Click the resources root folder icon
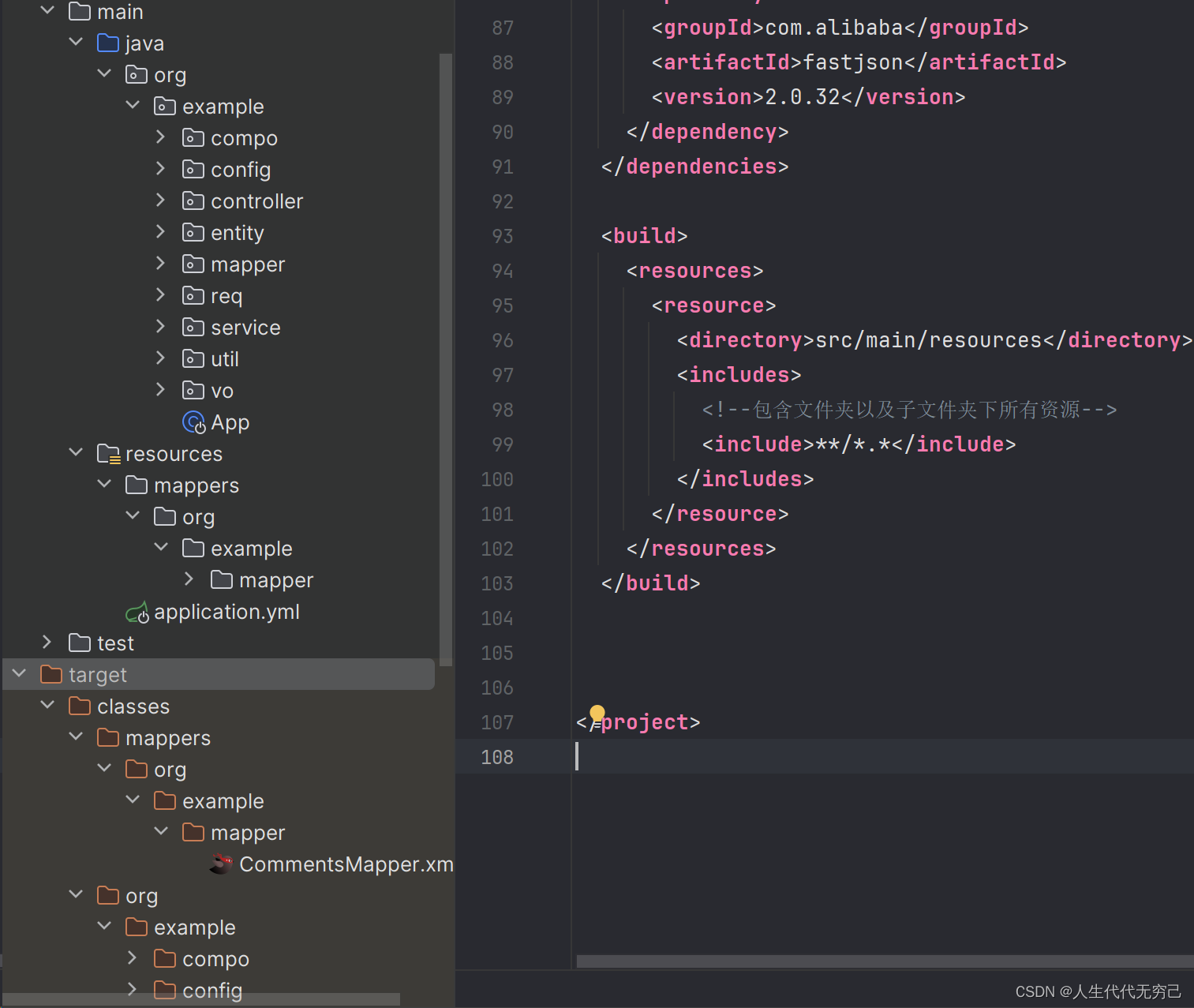This screenshot has height=1008, width=1194. click(x=109, y=454)
